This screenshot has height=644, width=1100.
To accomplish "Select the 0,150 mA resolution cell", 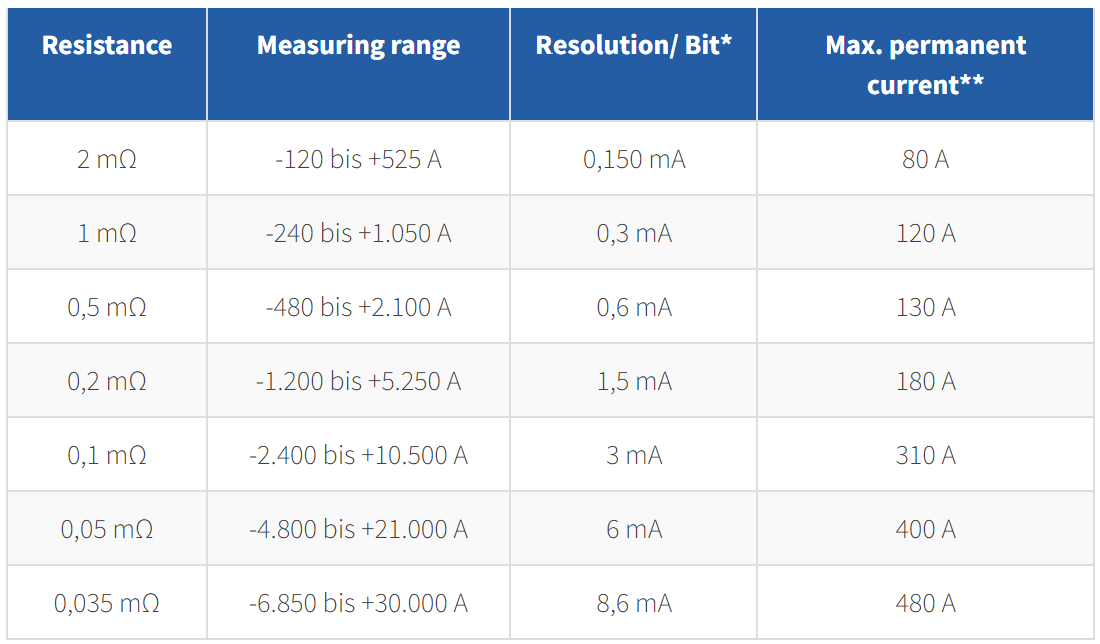I will [633, 159].
